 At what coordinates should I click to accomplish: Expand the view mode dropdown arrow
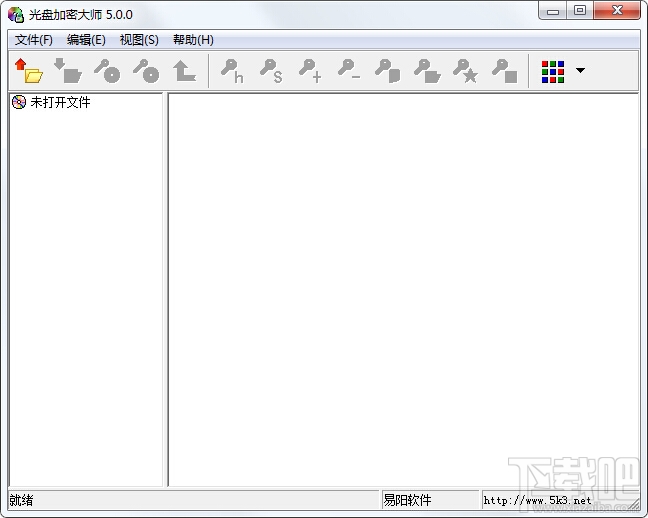[580, 70]
